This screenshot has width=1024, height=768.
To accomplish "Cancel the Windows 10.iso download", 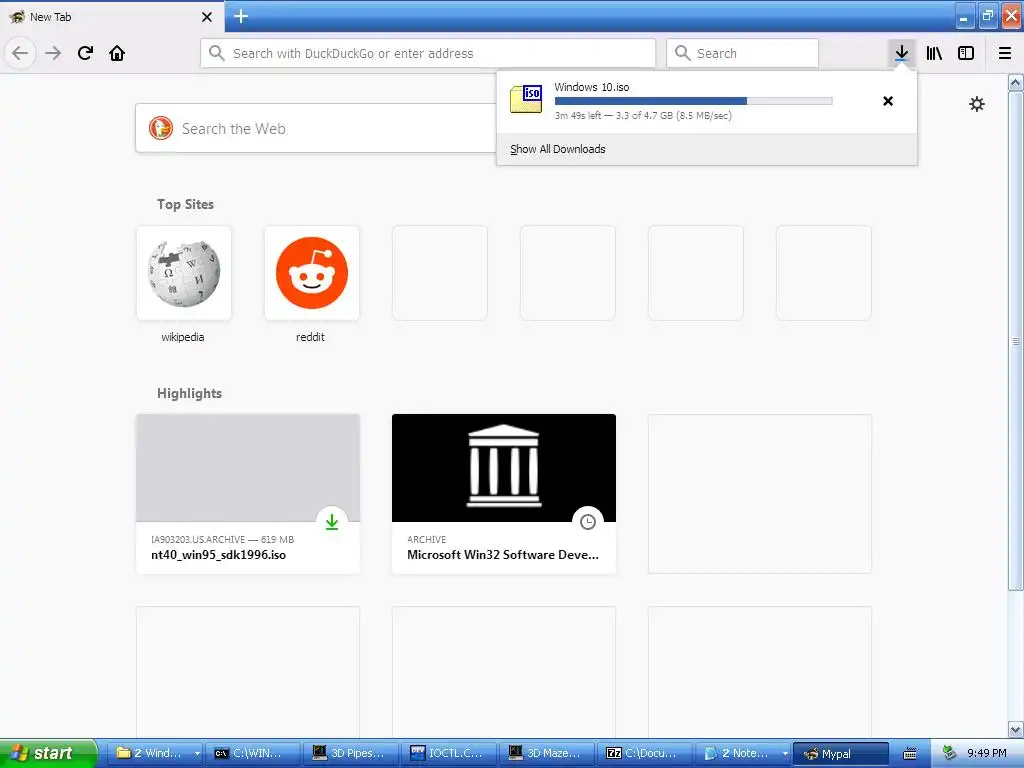I will pyautogui.click(x=888, y=101).
